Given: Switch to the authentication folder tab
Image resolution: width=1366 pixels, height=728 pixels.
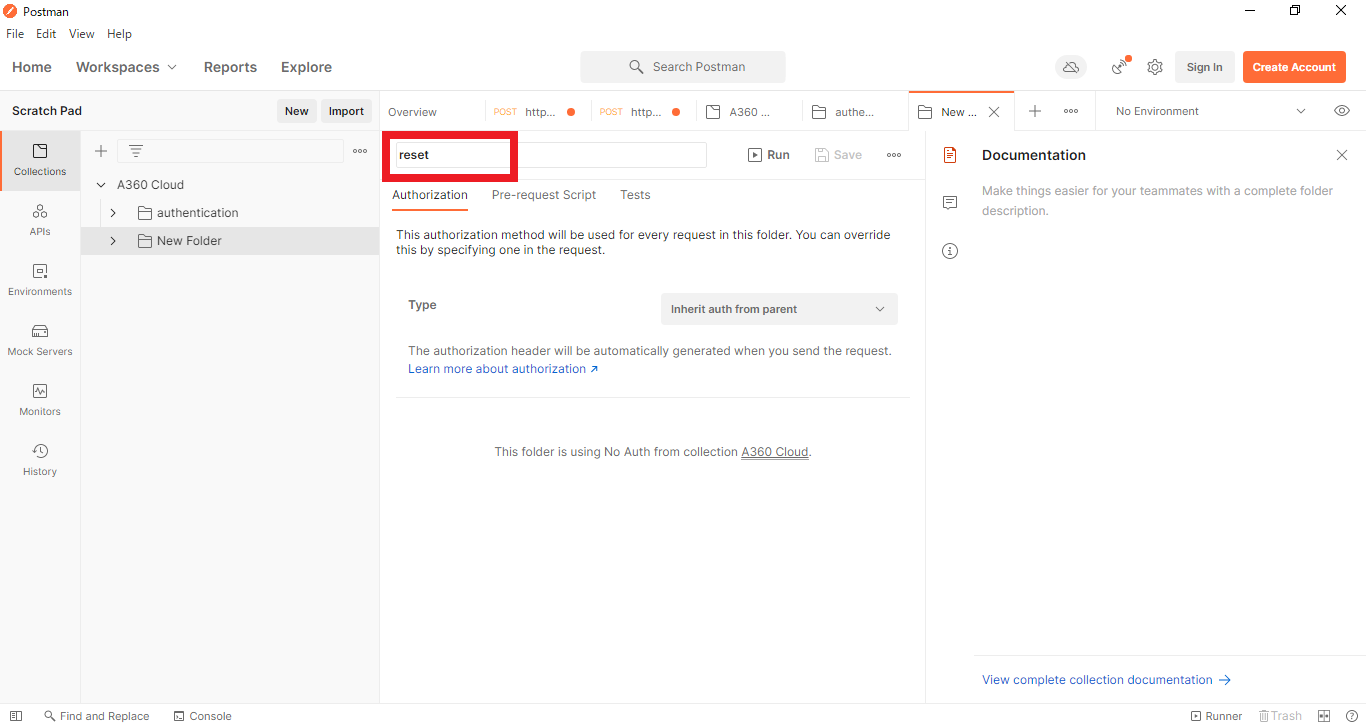Looking at the screenshot, I should (x=855, y=112).
